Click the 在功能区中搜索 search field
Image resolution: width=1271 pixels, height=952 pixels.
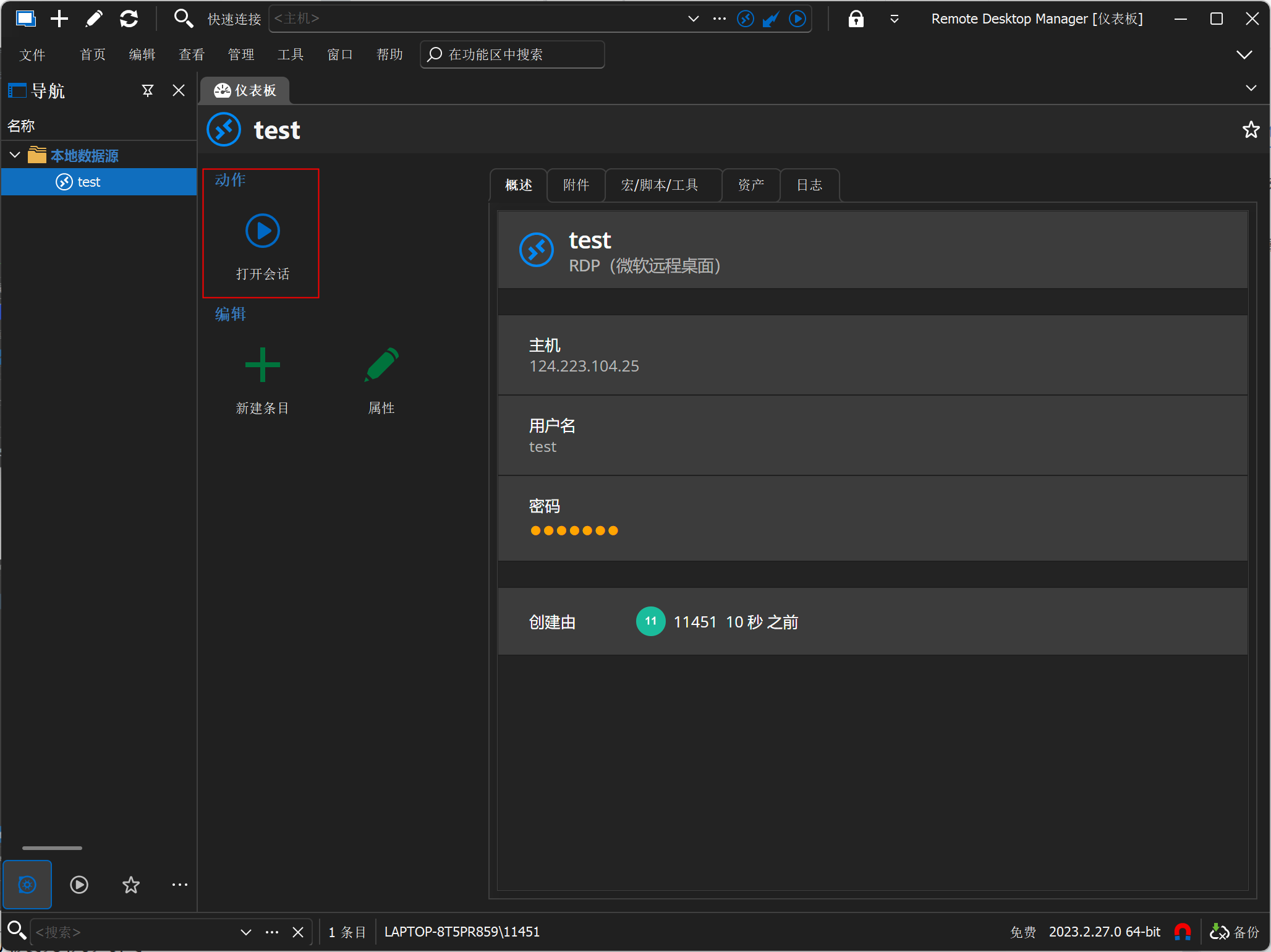pyautogui.click(x=513, y=54)
